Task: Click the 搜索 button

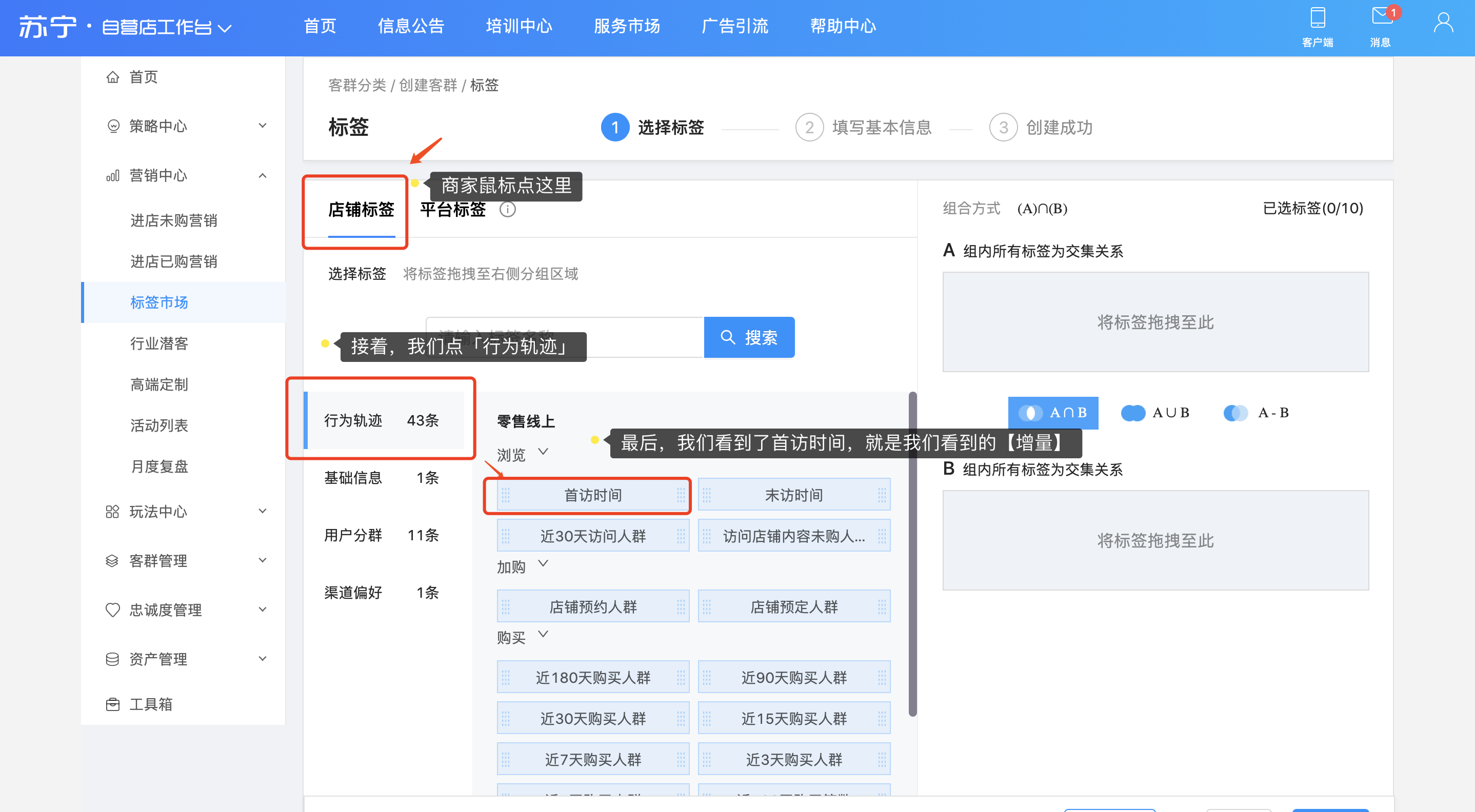Action: (749, 337)
